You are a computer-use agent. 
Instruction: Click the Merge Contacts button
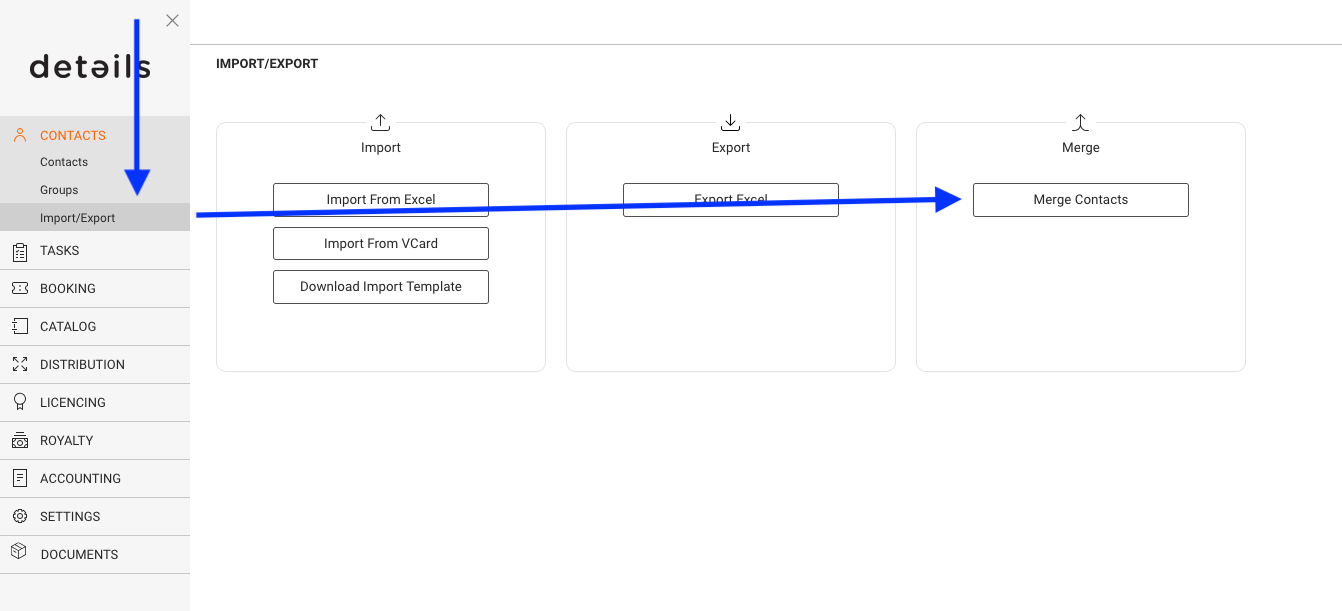1081,200
